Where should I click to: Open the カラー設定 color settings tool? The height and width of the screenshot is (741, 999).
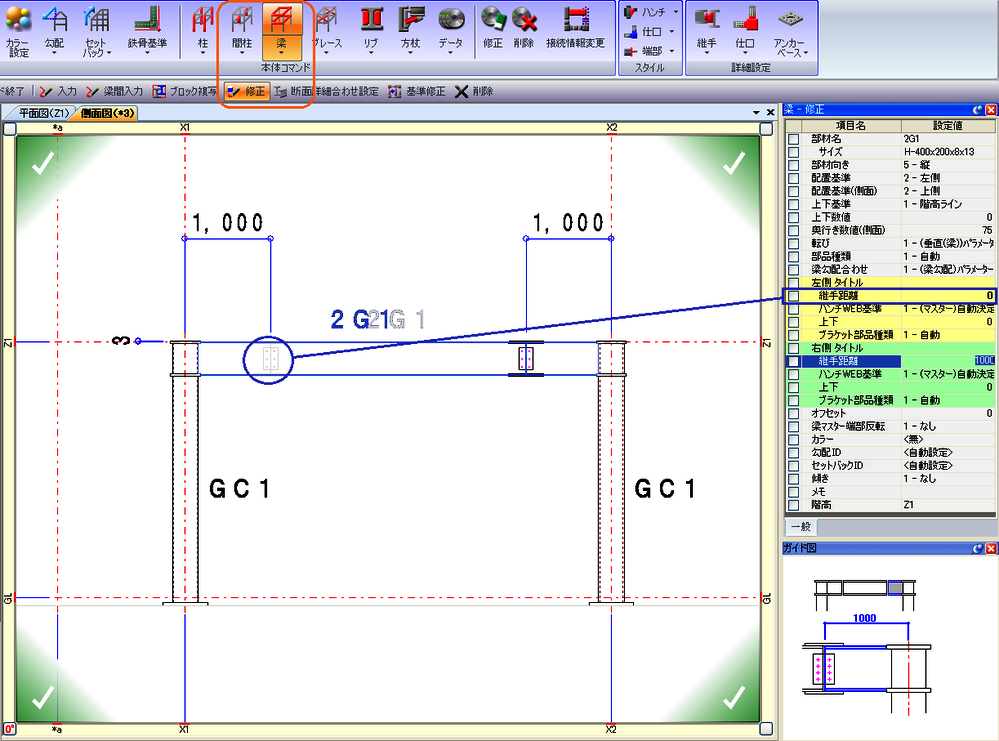coord(18,30)
